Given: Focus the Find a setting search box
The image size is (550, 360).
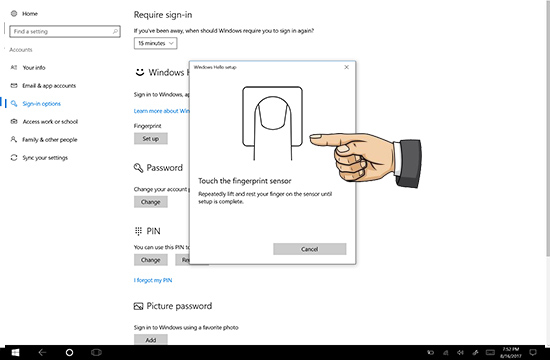Looking at the screenshot, I should point(65,32).
